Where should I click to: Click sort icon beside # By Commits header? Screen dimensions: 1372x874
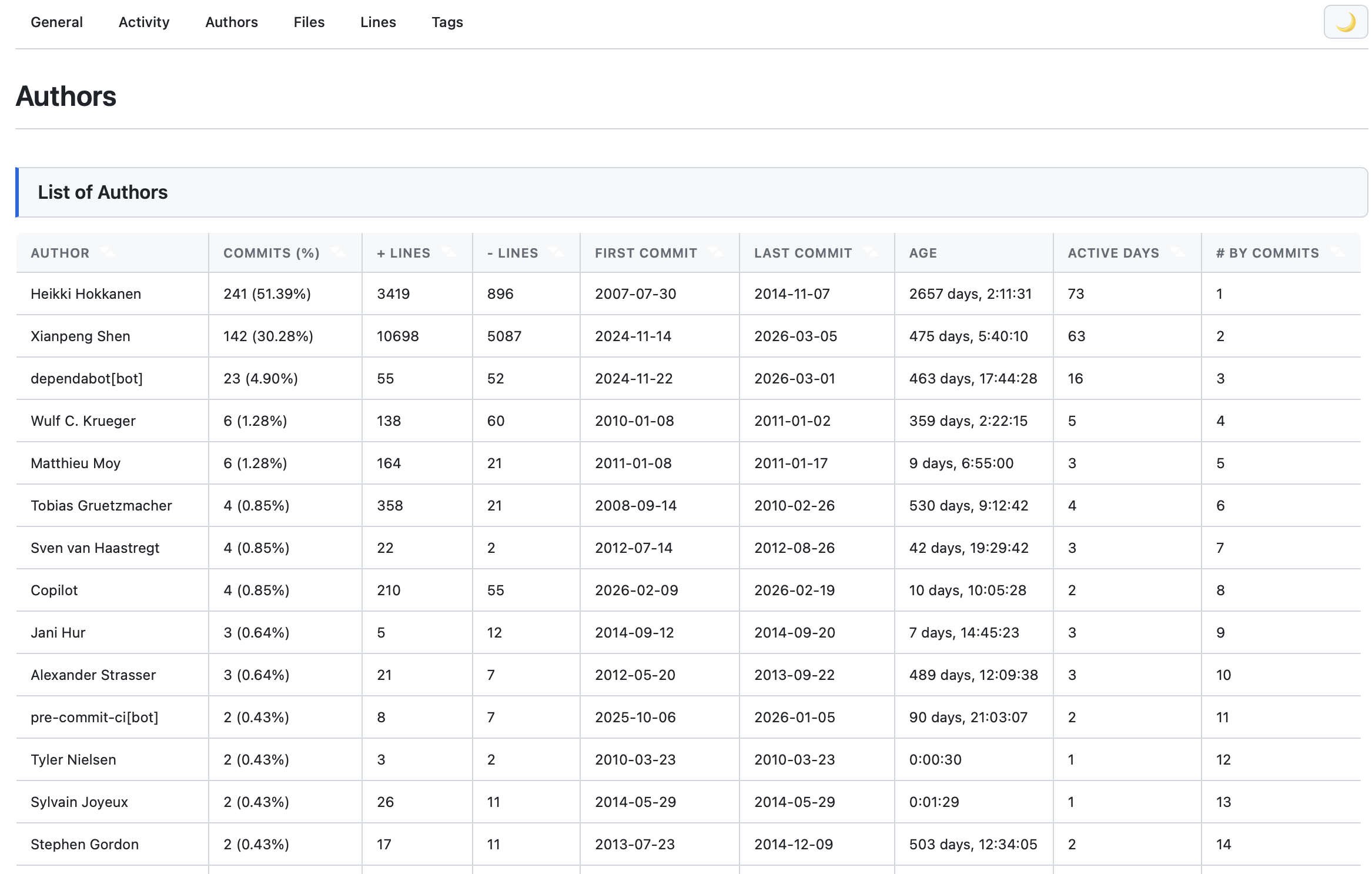click(1337, 252)
